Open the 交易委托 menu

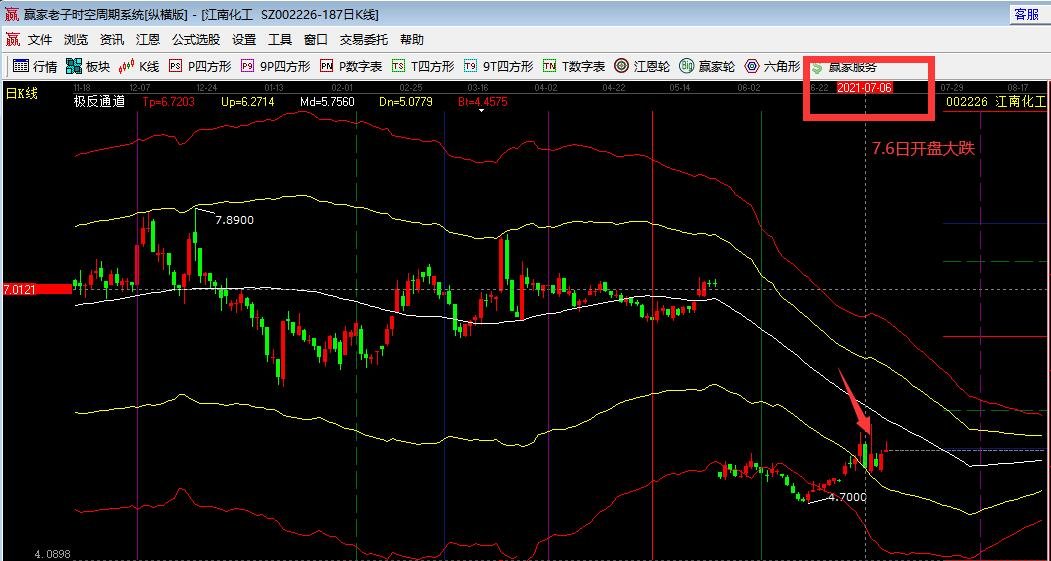click(x=363, y=40)
